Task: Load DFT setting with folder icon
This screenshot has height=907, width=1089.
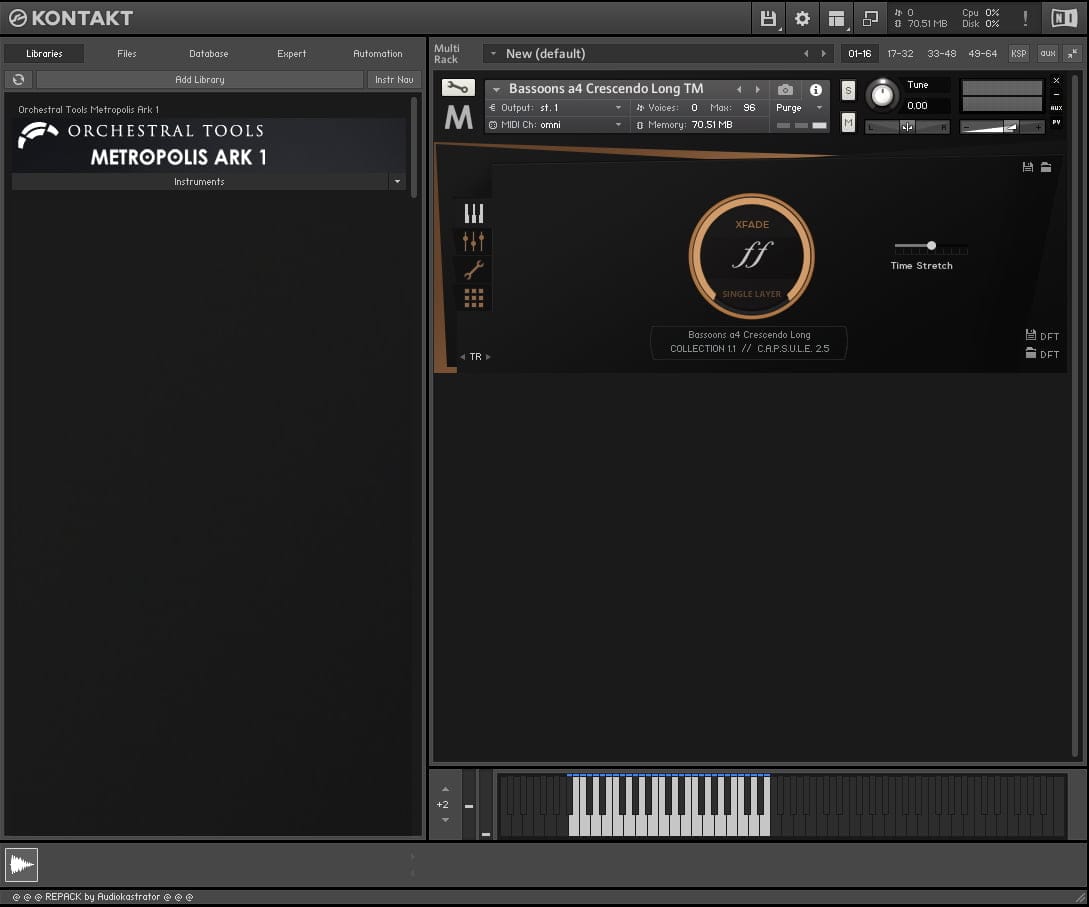Action: (x=1031, y=353)
